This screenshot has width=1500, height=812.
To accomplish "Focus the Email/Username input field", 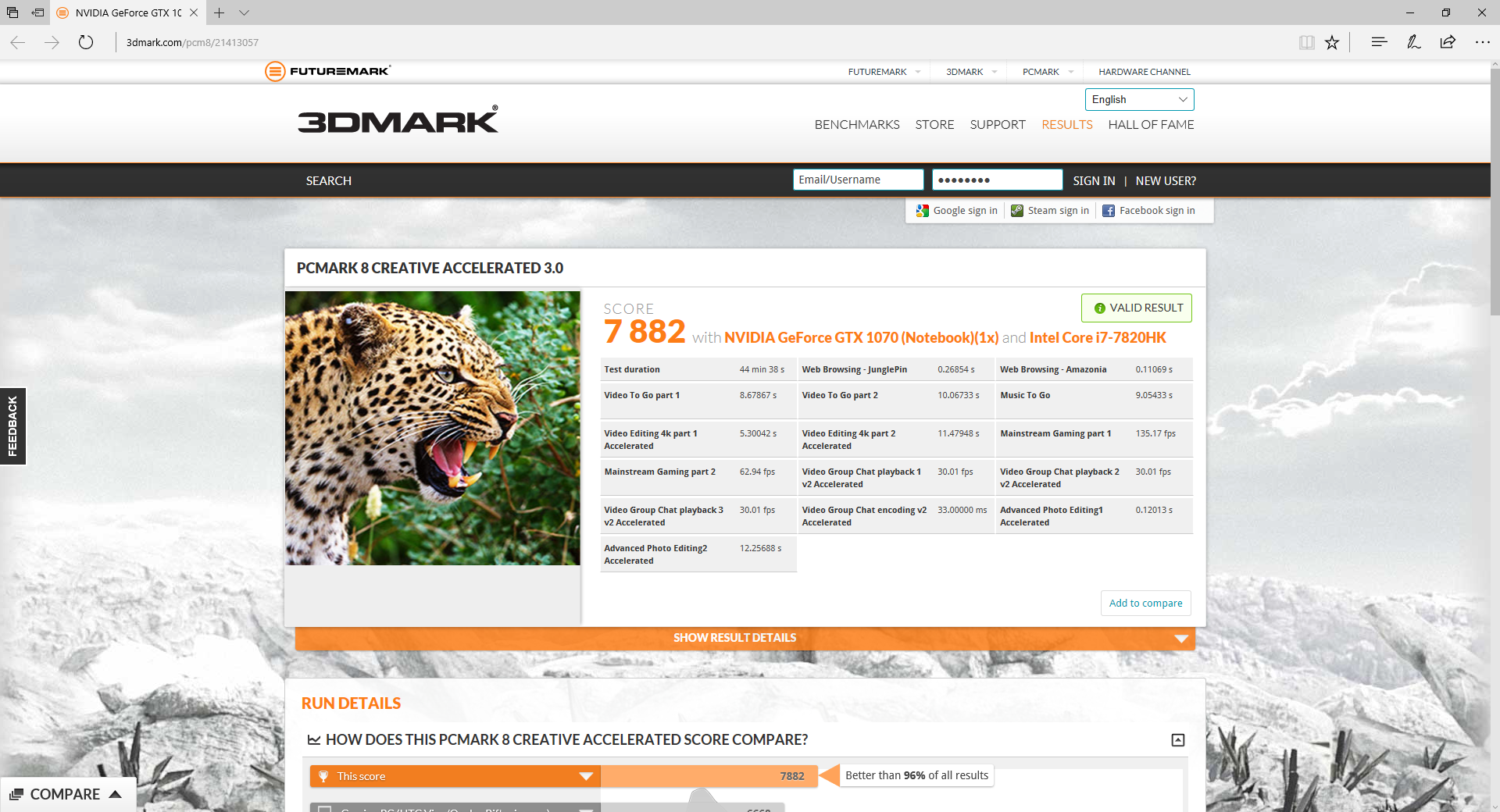I will coord(858,180).
